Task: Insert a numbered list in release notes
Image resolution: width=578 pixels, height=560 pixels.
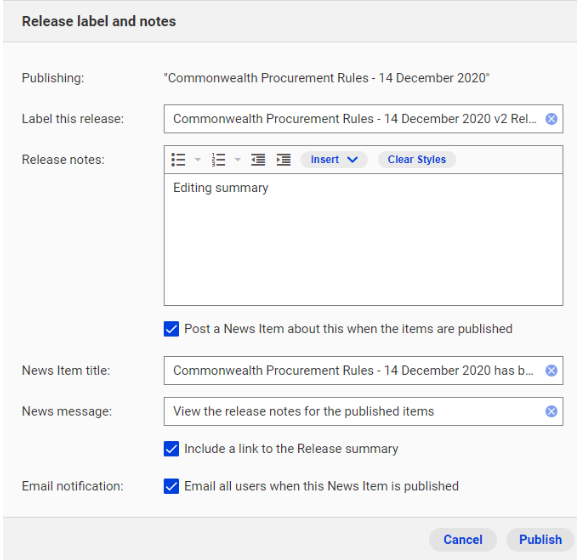Action: pos(219,160)
